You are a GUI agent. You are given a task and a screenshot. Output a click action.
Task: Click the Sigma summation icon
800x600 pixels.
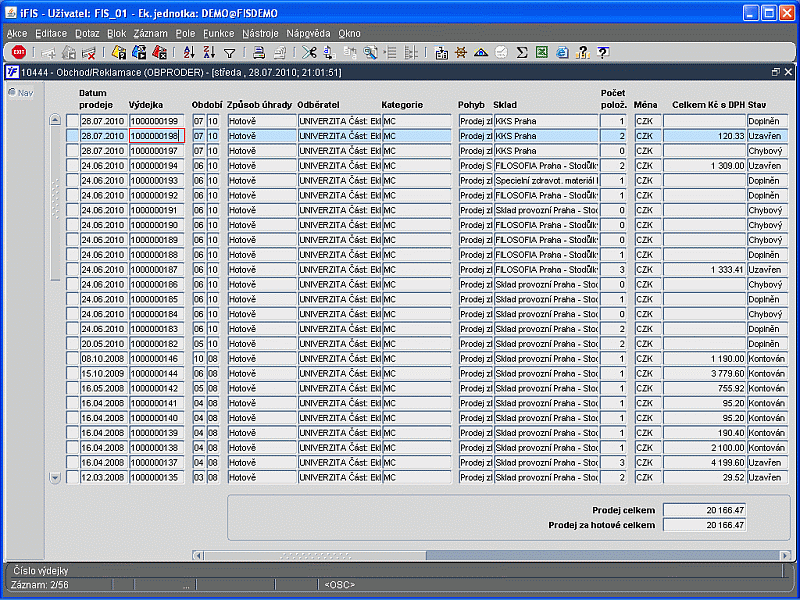tap(521, 53)
